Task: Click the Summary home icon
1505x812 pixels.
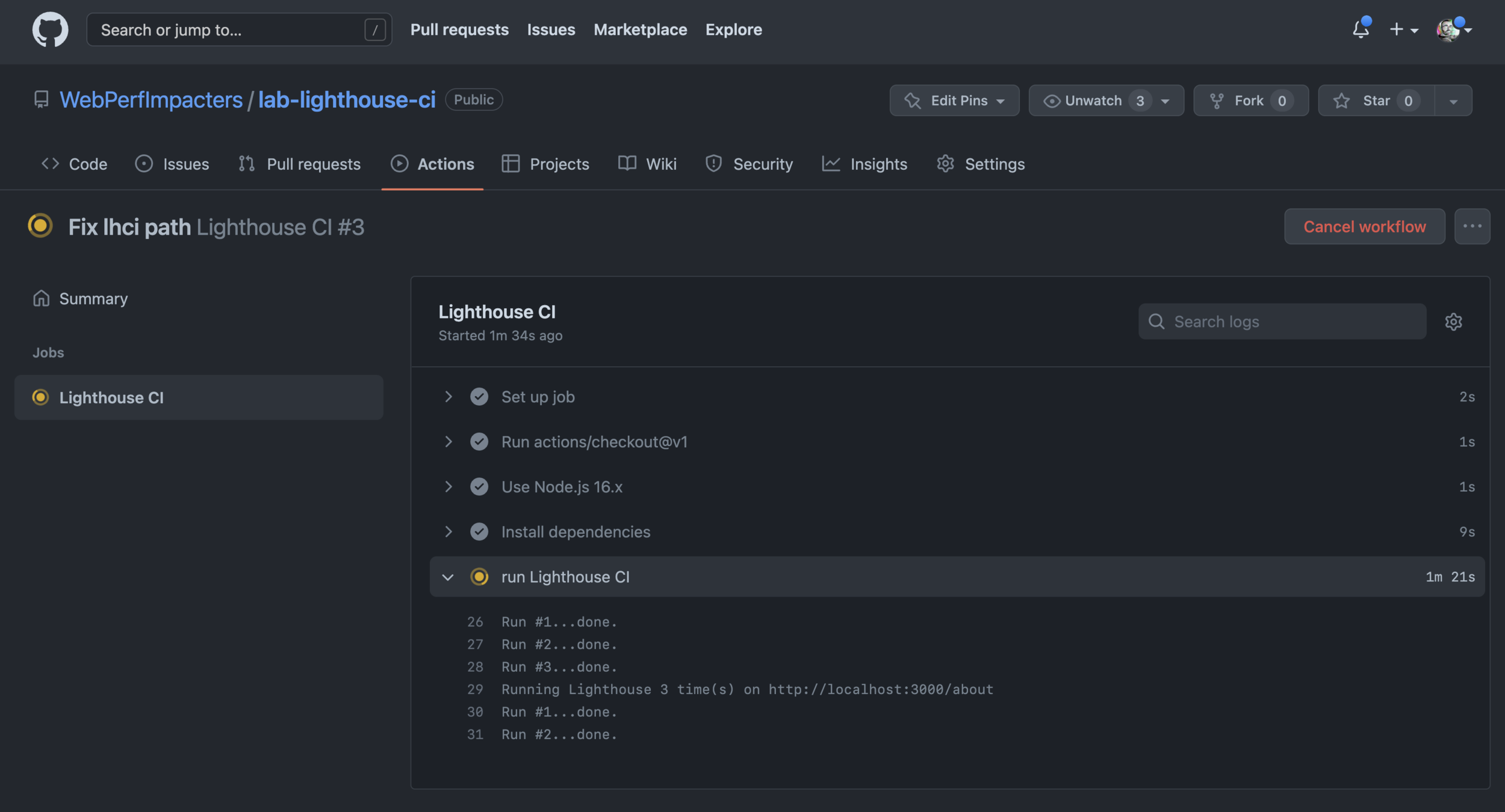Action: [x=41, y=299]
